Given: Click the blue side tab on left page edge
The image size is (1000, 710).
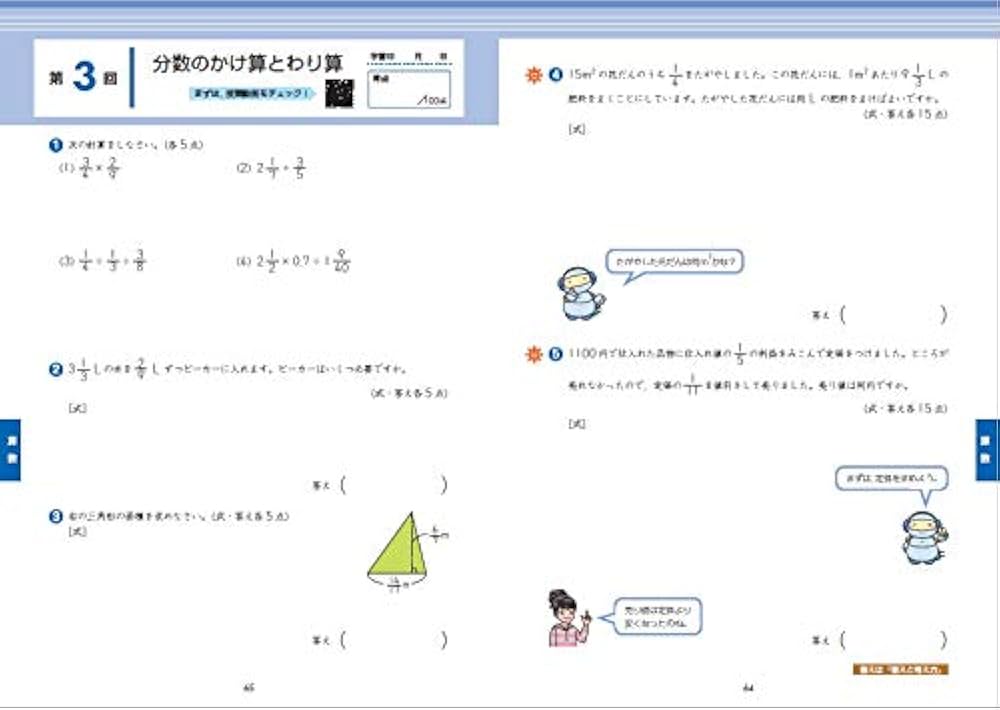Looking at the screenshot, I should click(11, 450).
